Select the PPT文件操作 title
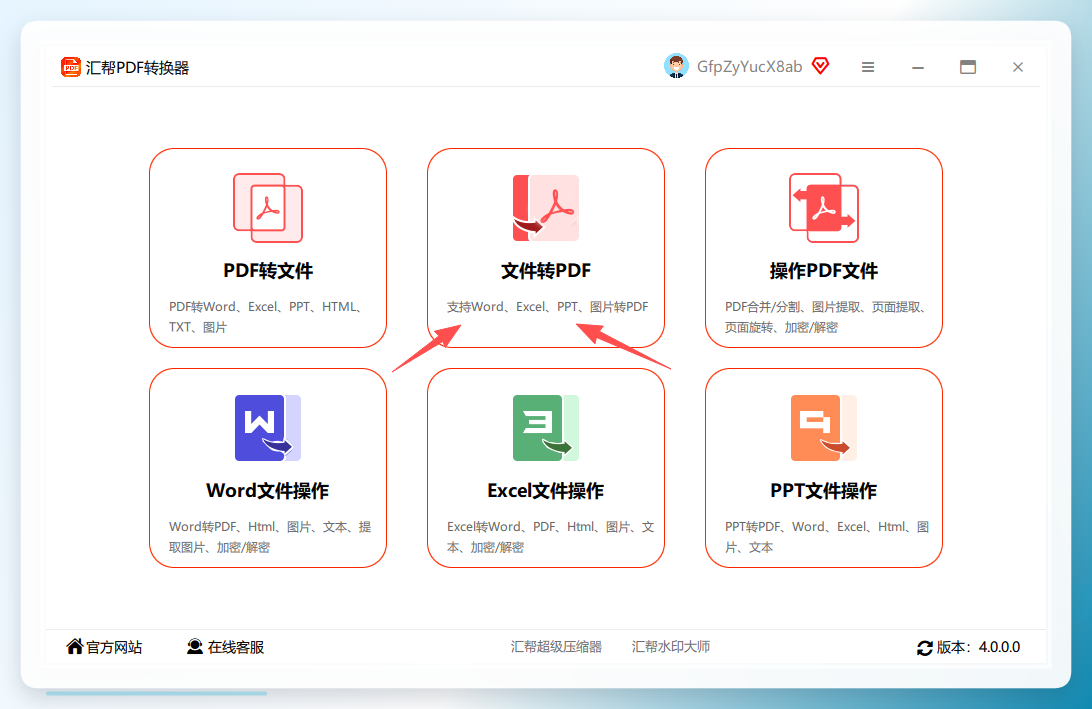1092x709 pixels. coord(824,490)
